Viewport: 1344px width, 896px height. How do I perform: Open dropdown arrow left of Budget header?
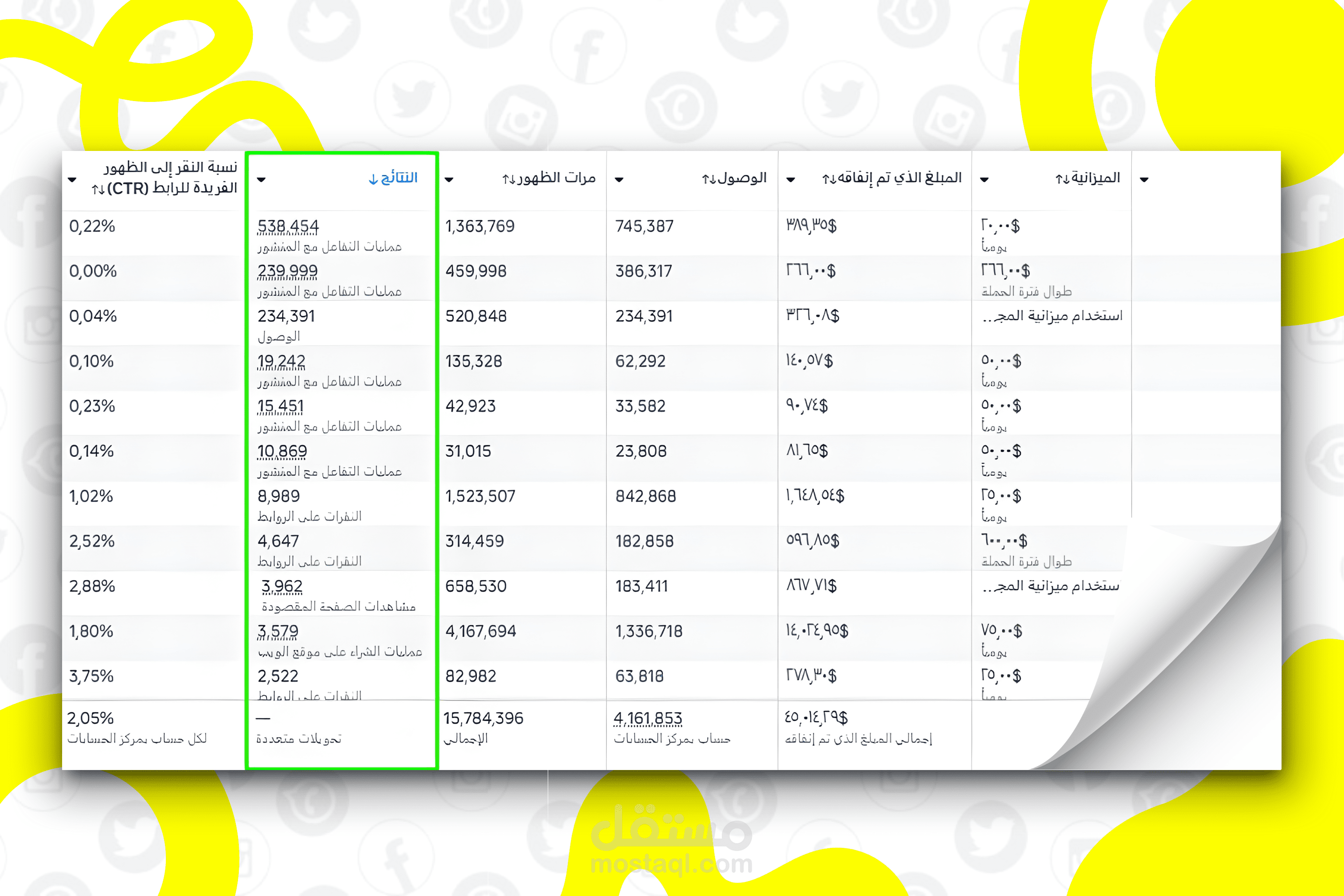click(x=984, y=179)
